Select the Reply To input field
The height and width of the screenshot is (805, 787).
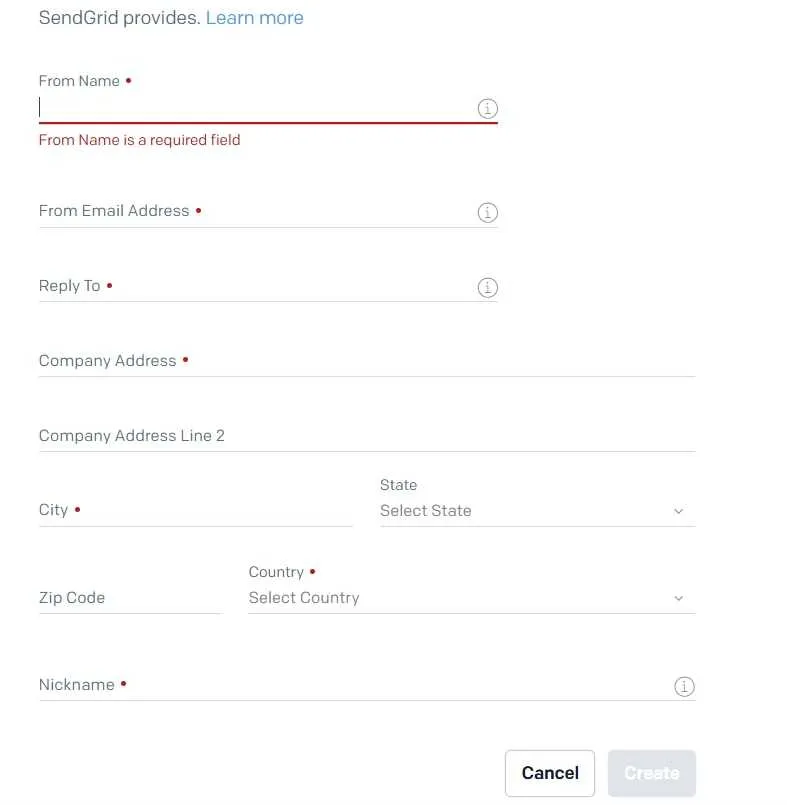(257, 286)
